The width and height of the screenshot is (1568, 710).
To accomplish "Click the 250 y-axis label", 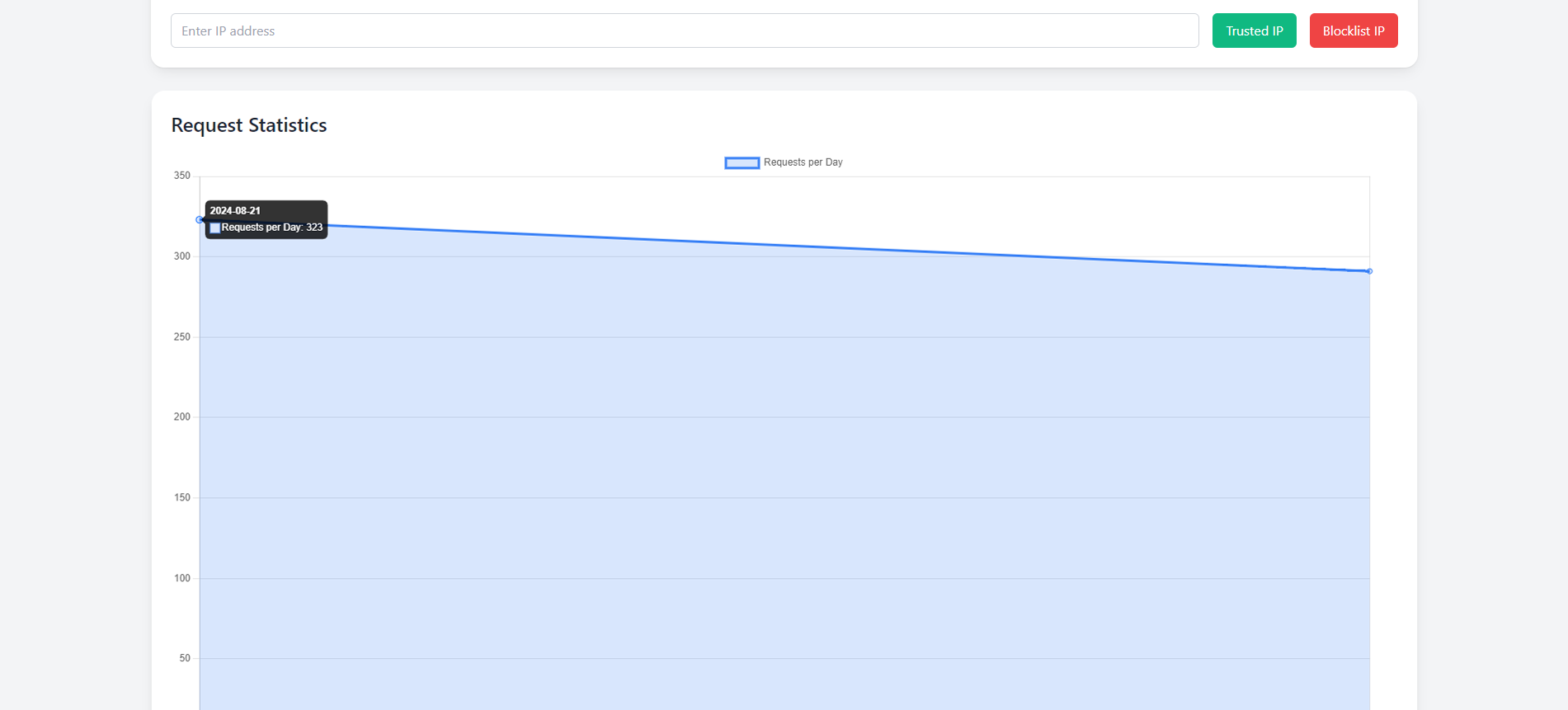I will point(182,337).
